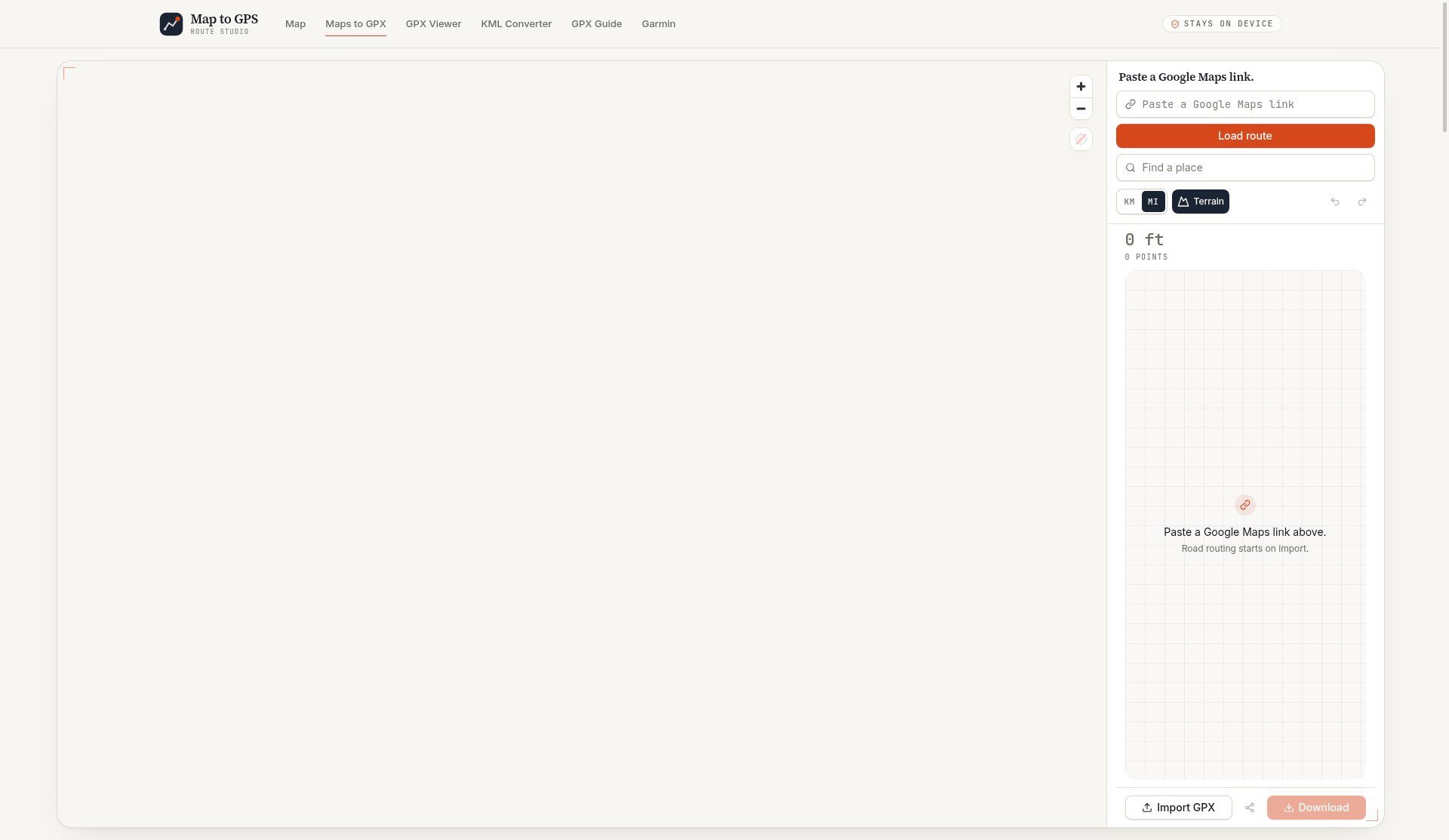Switch units to KM
This screenshot has height=840, width=1449.
click(1129, 202)
